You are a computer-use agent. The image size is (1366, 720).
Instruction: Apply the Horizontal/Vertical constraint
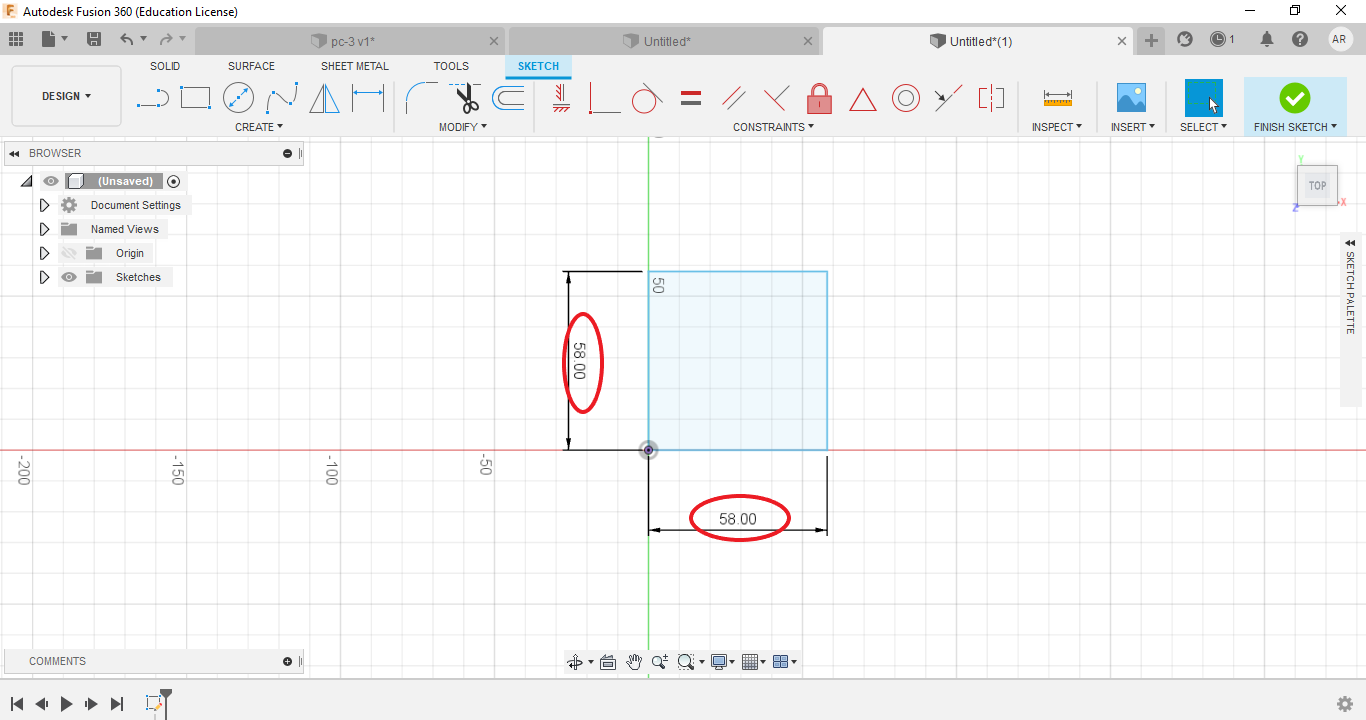coord(561,98)
